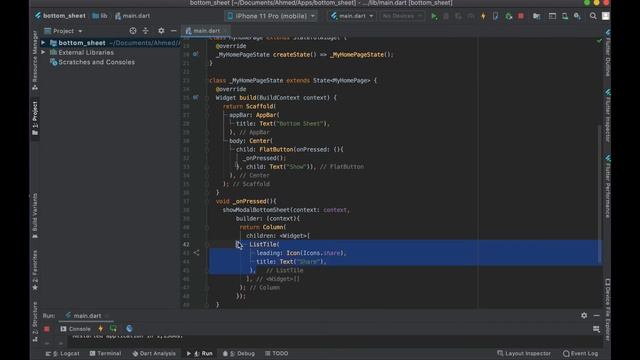This screenshot has width=640, height=360.
Task: Expand the External Libraries tree node
Action: coord(43,53)
